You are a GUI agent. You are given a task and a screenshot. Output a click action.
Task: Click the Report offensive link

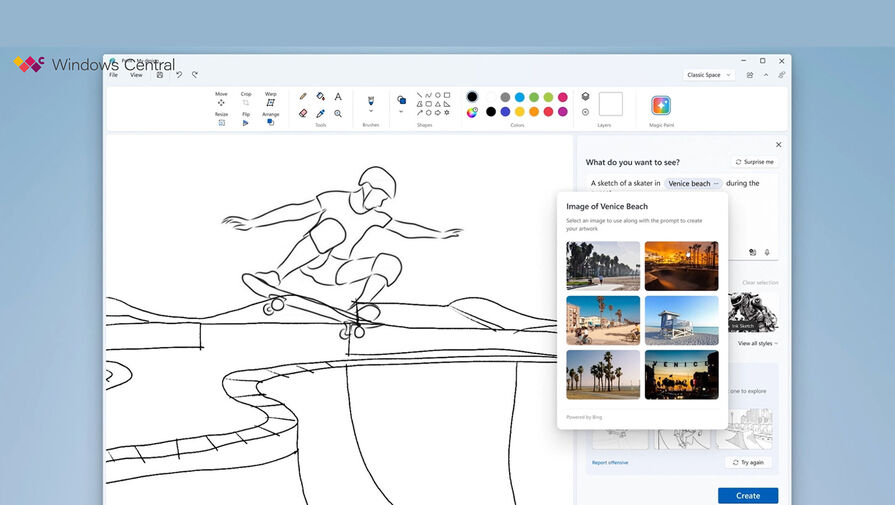click(x=610, y=463)
